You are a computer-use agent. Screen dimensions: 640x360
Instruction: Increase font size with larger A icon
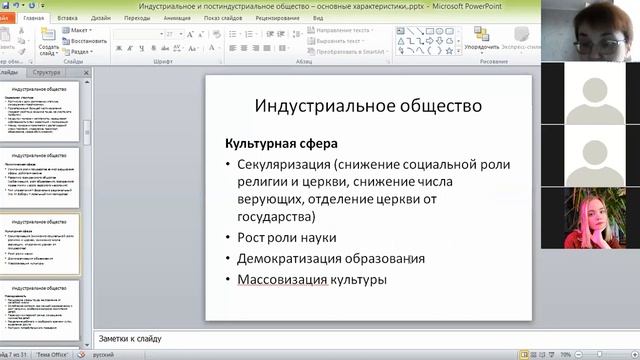pyautogui.click(x=190, y=35)
